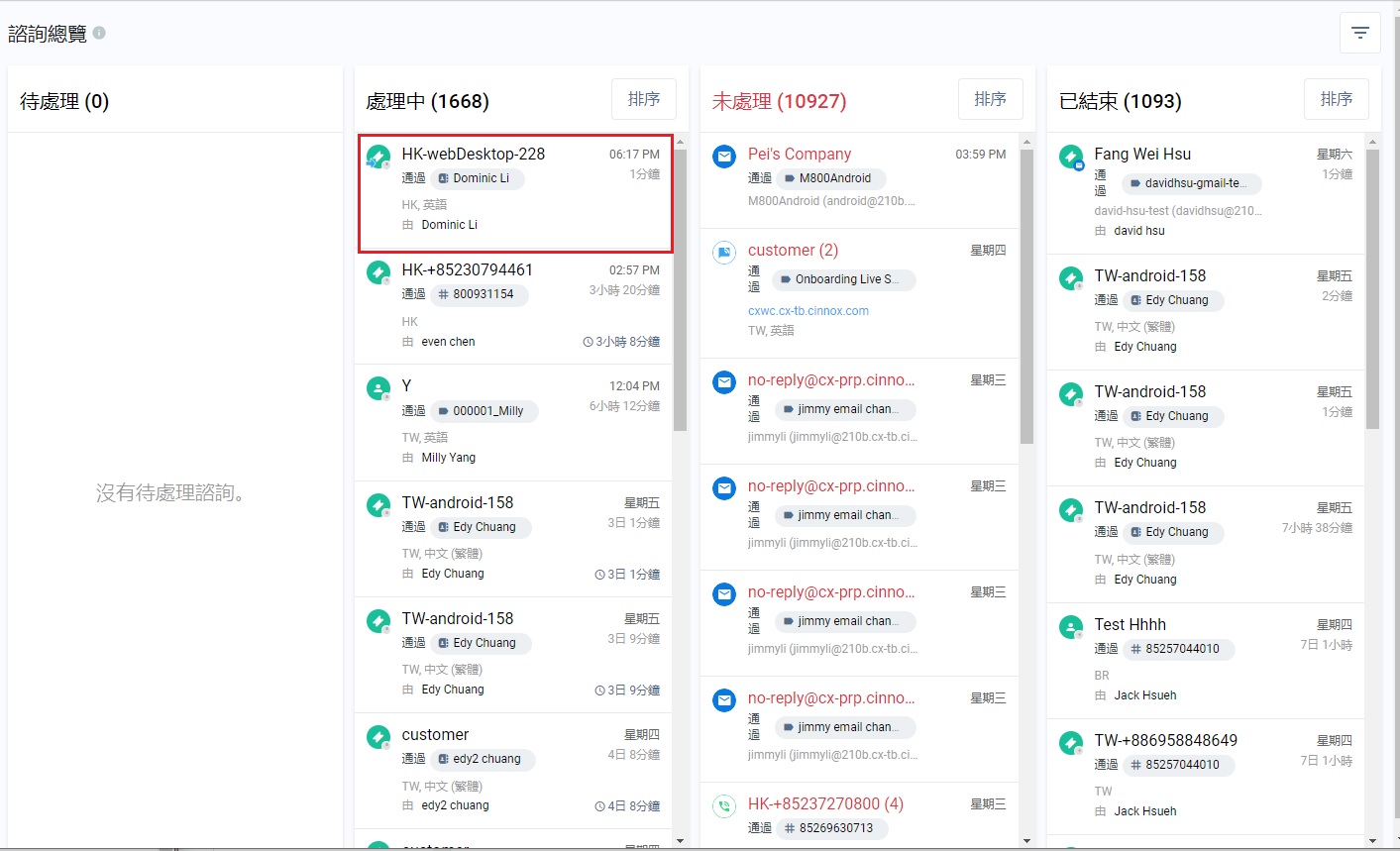Screen dimensions: 1400x851
Task: Click the hash icon in the 800931154 chip
Action: (443, 294)
